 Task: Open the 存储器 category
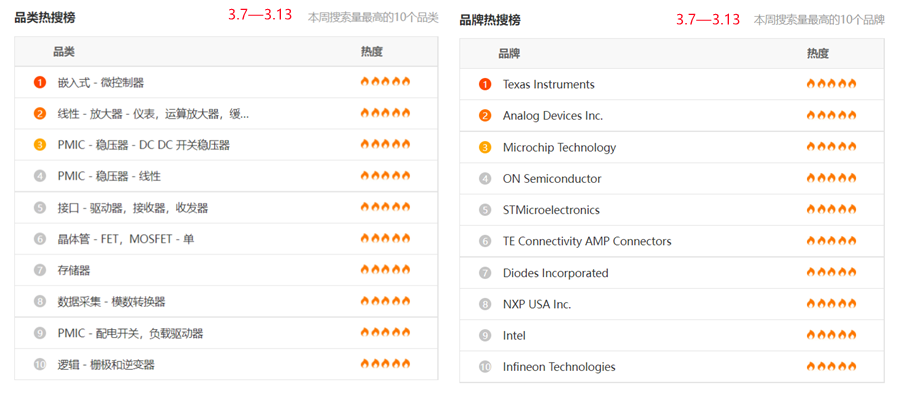pyautogui.click(x=73, y=270)
